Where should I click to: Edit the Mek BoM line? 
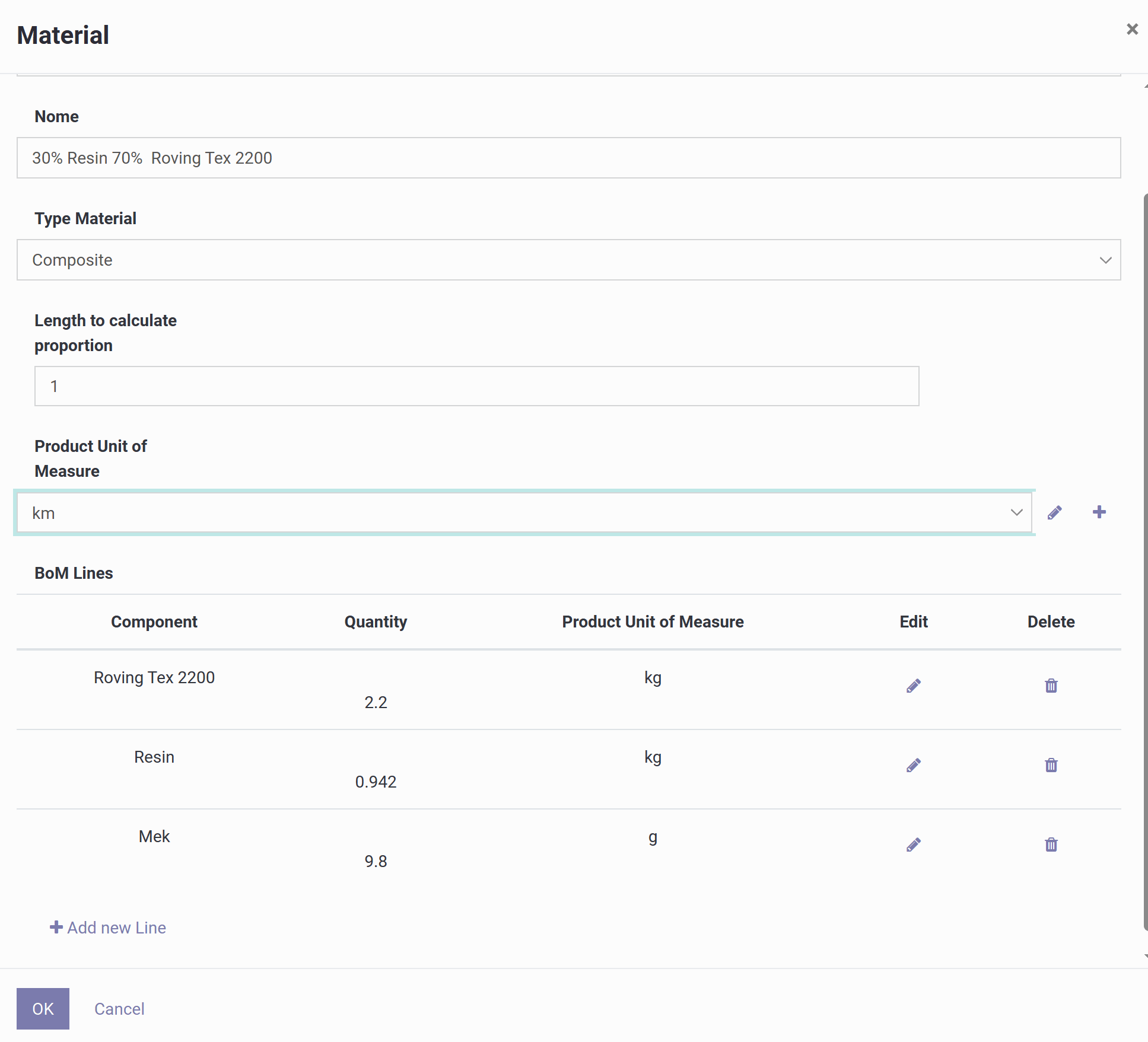click(x=913, y=845)
